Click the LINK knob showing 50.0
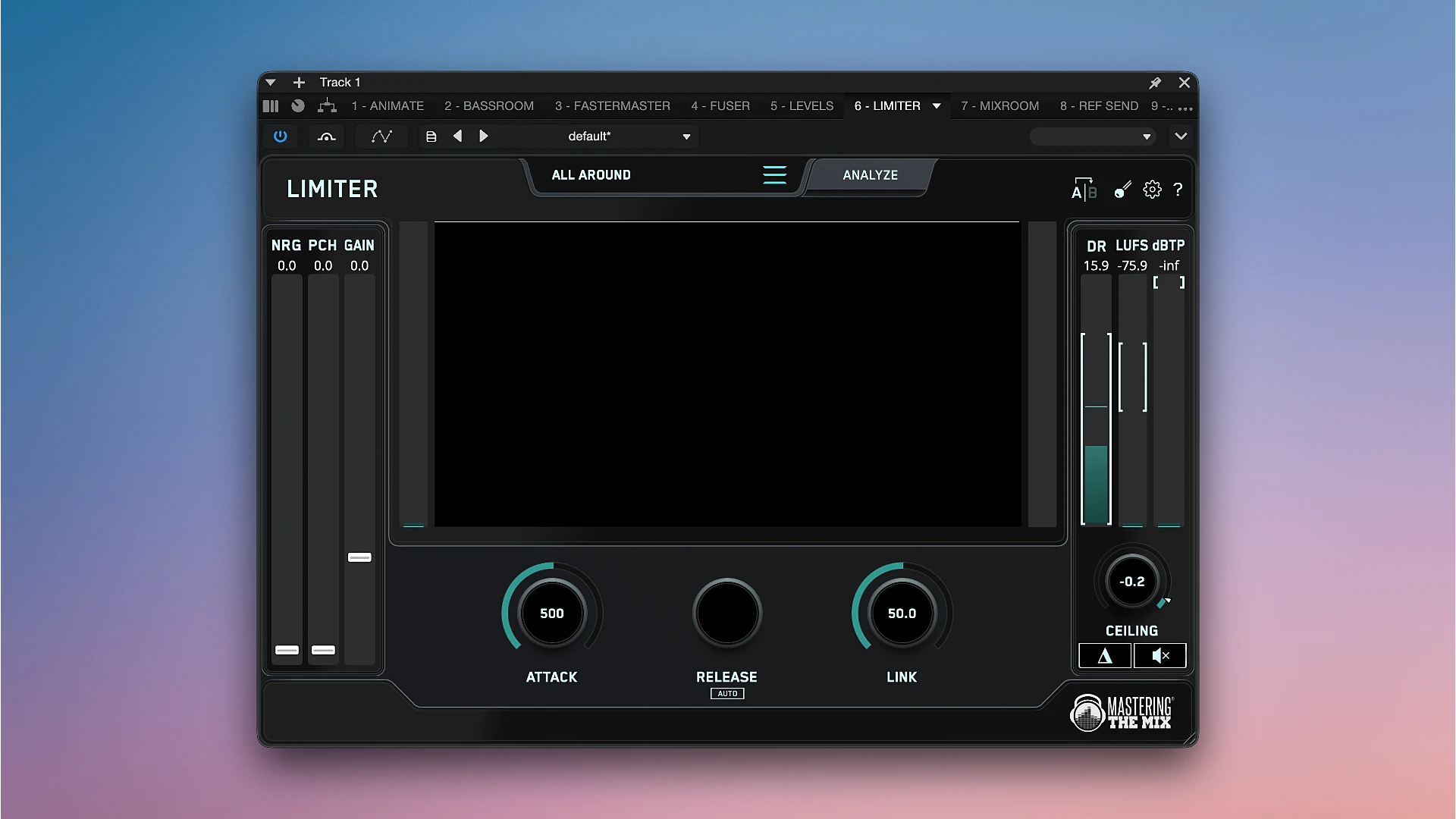This screenshot has height=819, width=1456. (x=902, y=613)
